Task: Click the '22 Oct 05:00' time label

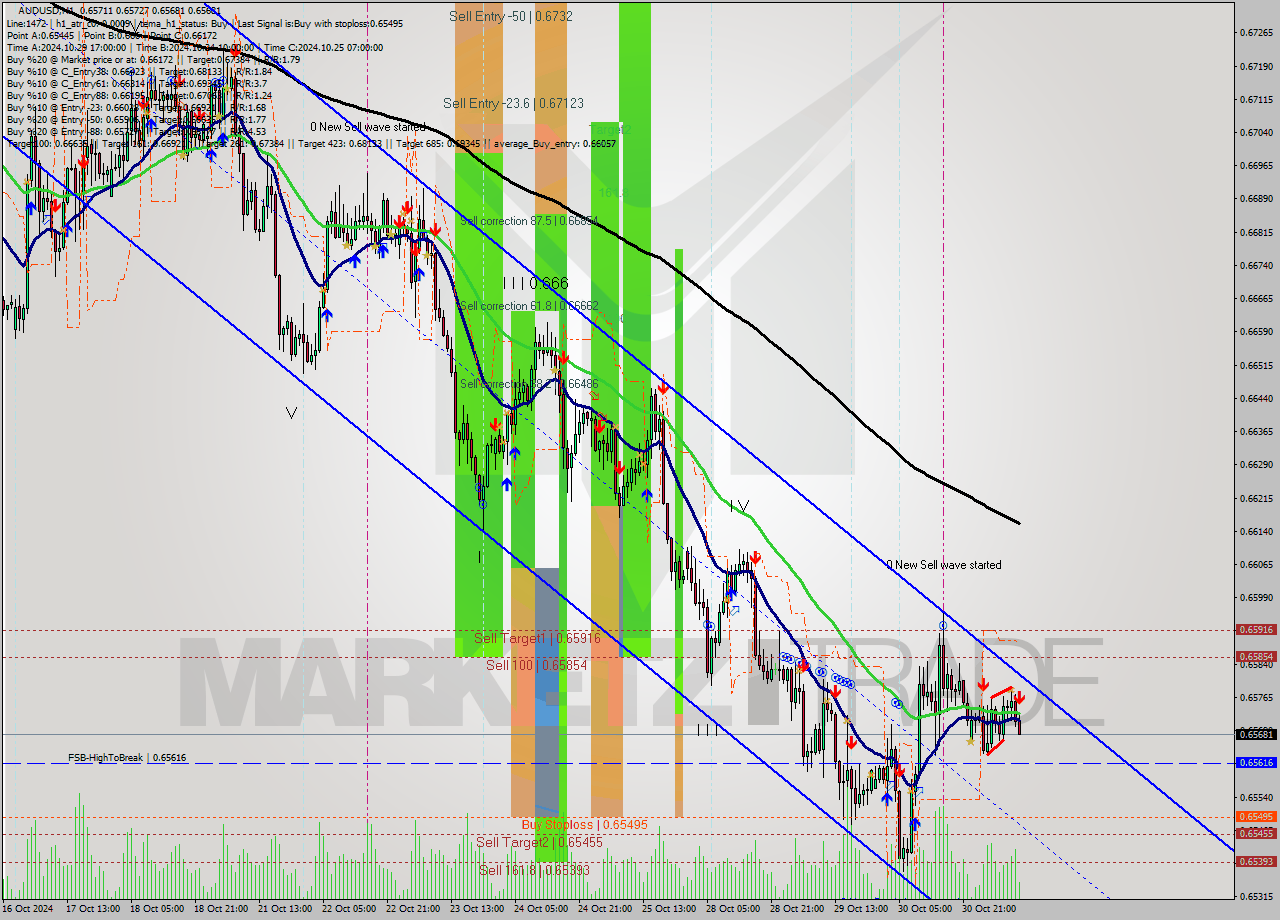Action: point(348,909)
